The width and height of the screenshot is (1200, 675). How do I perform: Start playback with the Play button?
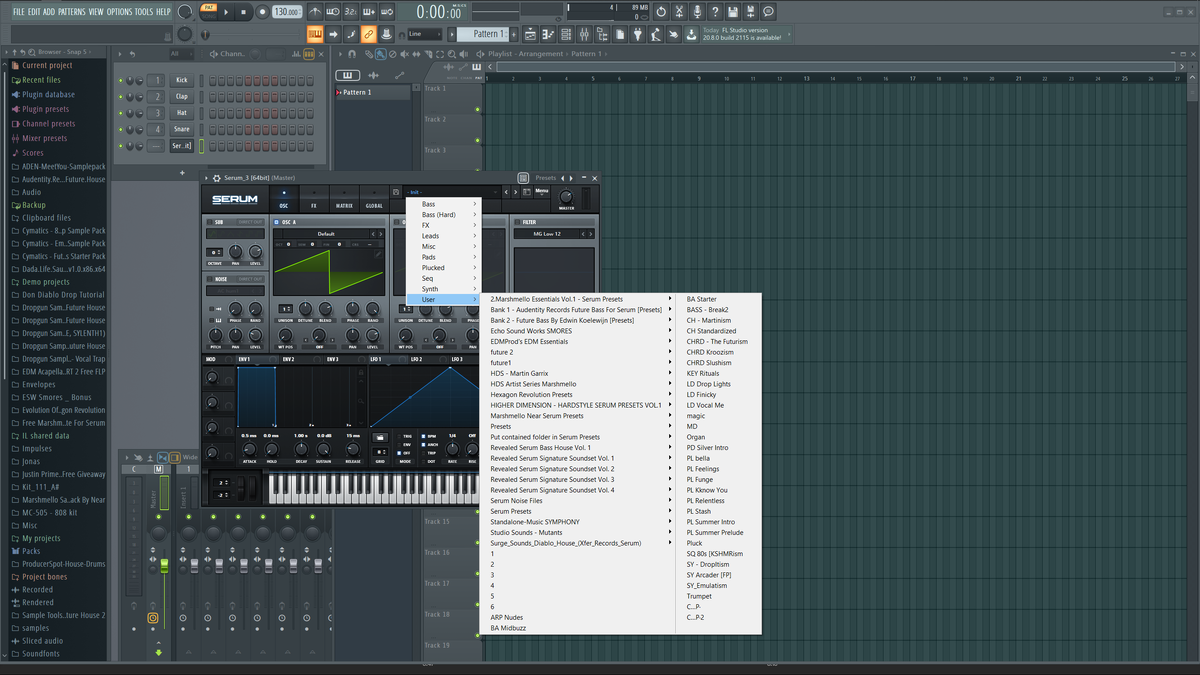[227, 12]
